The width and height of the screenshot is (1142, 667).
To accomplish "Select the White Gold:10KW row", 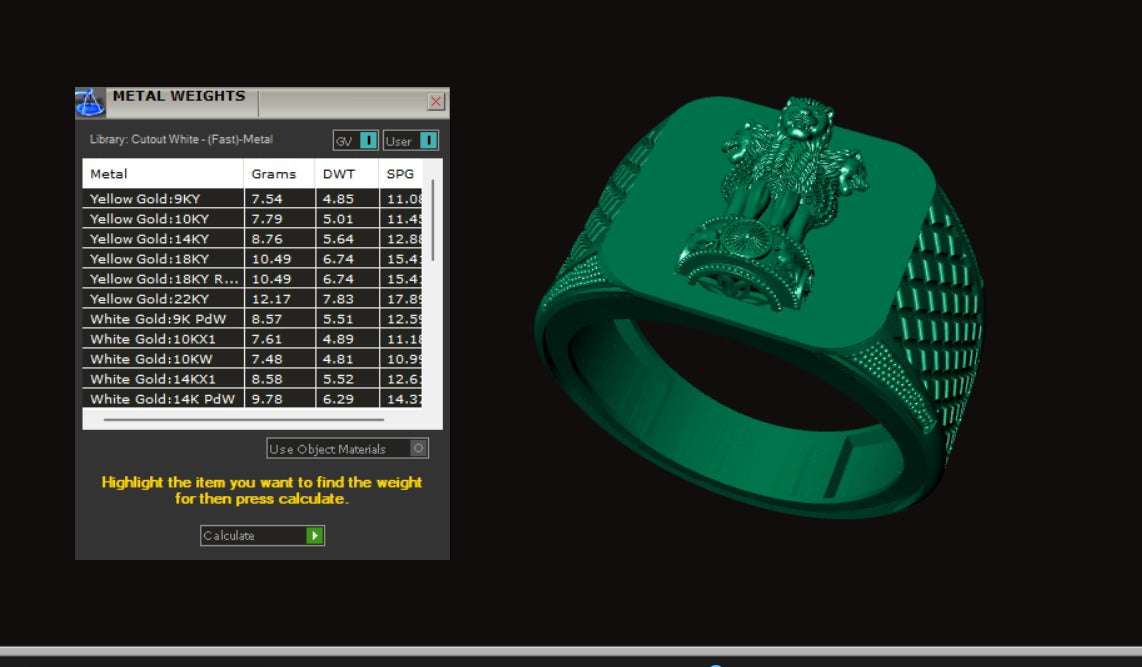I will click(x=252, y=359).
